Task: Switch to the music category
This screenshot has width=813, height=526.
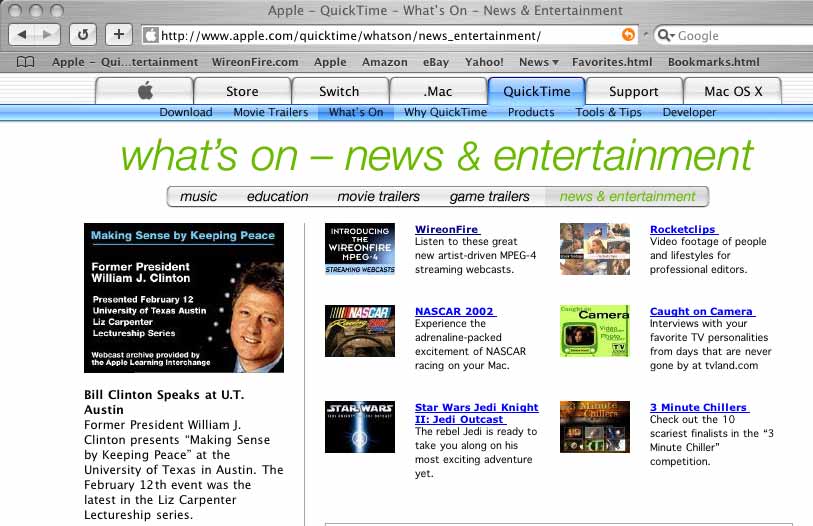Action: click(x=199, y=197)
